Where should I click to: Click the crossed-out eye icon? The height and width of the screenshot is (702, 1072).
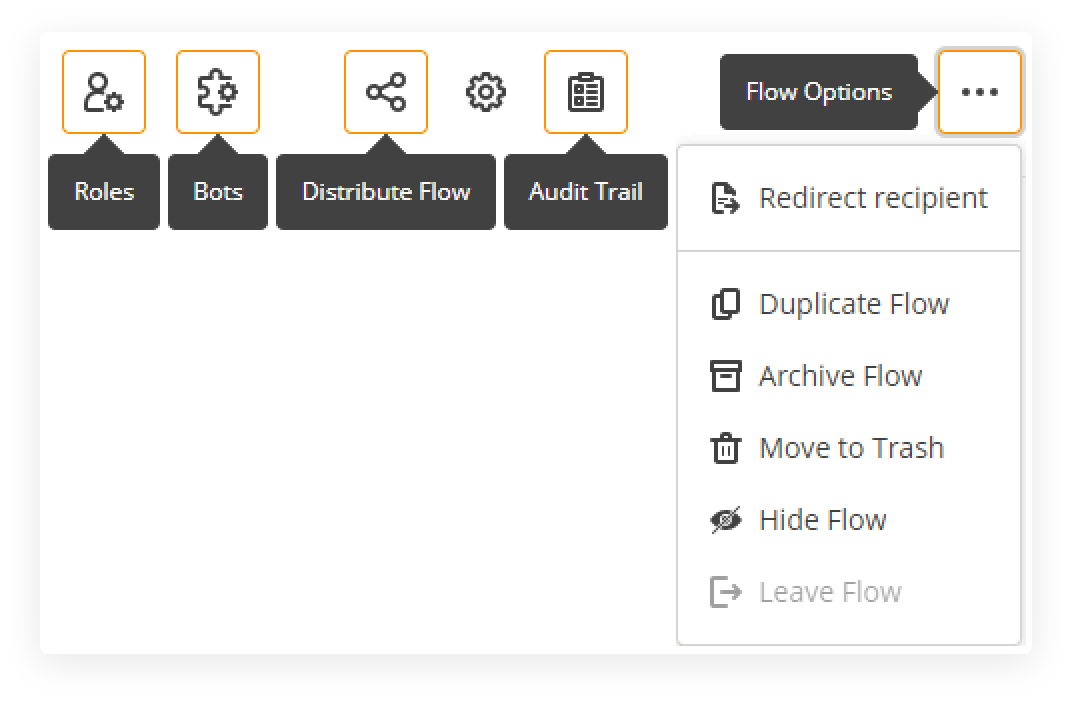(x=725, y=520)
